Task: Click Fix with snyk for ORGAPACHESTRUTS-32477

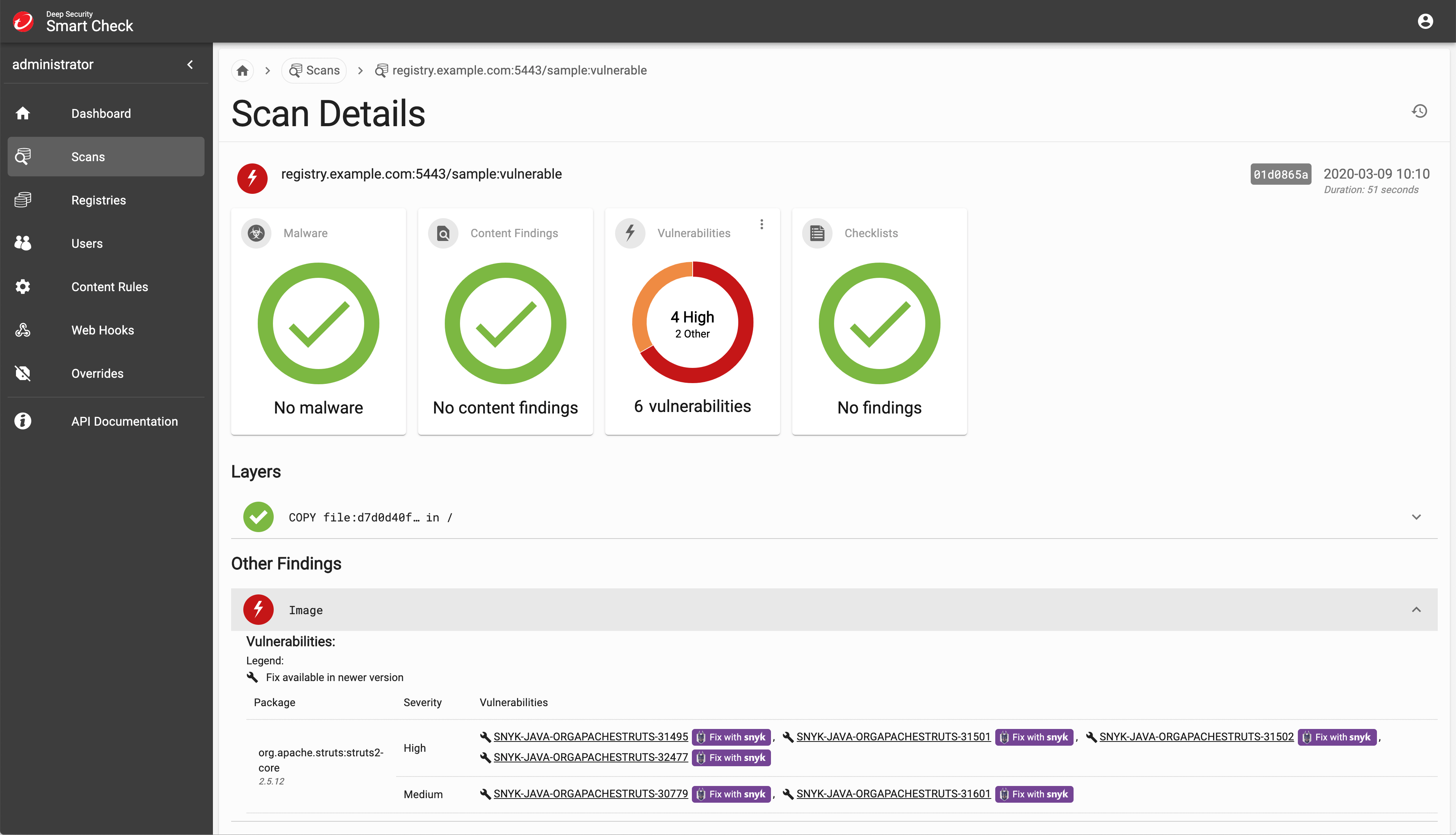Action: coord(731,757)
